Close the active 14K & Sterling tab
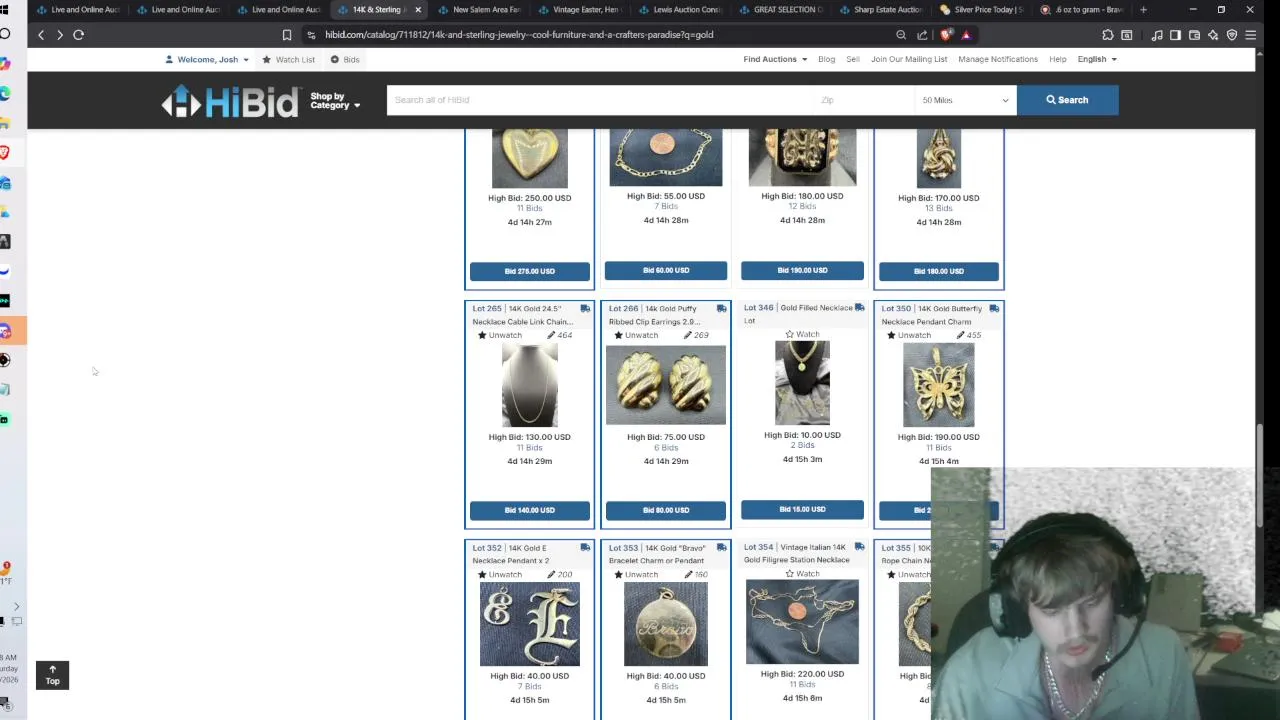This screenshot has width=1280, height=720. [x=418, y=10]
